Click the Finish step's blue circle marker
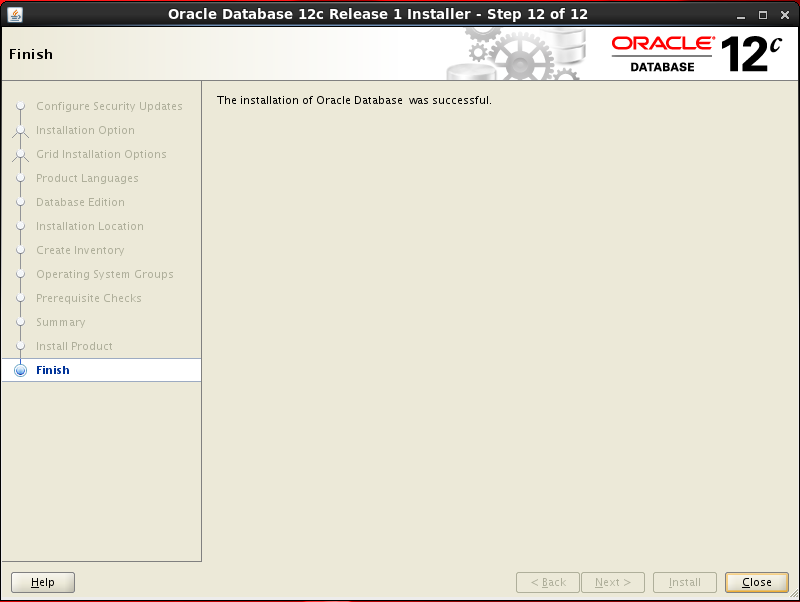Viewport: 800px width, 602px height. 20,370
